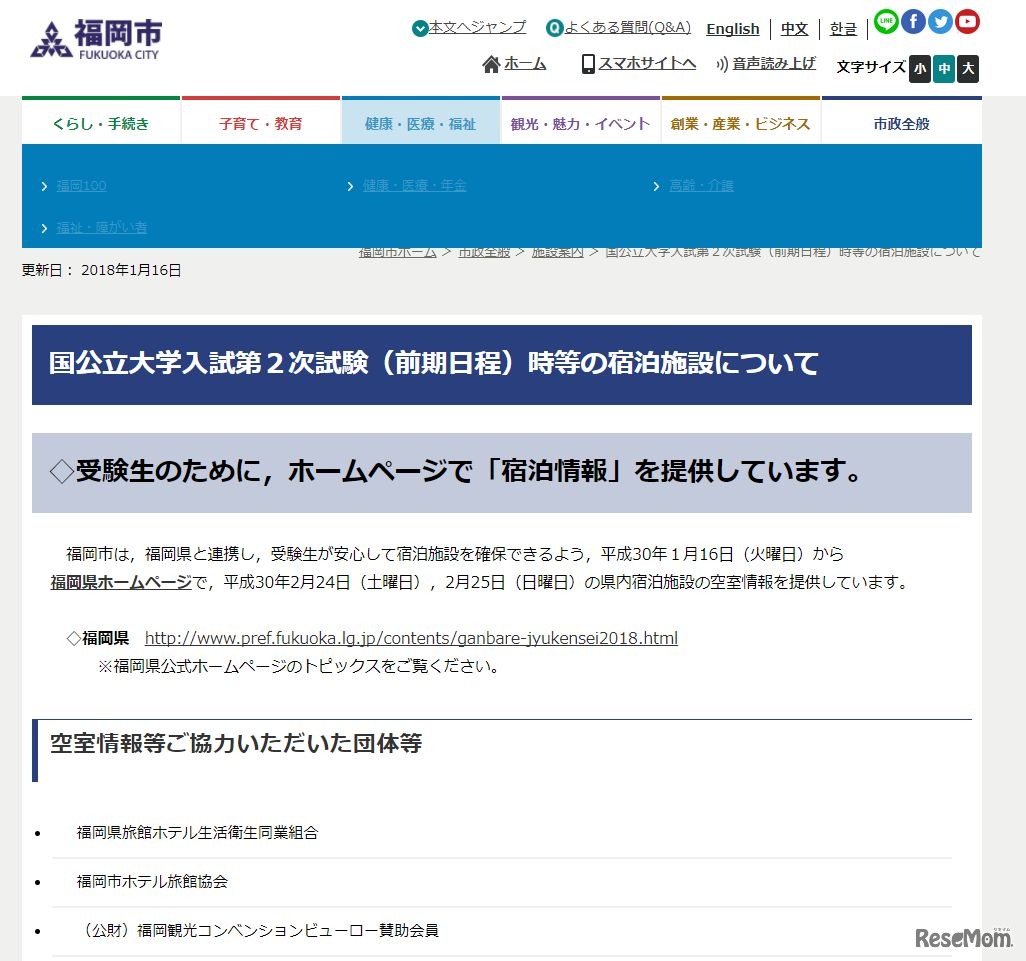Open the Twitter icon in the header
The image size is (1026, 961).
[x=940, y=21]
